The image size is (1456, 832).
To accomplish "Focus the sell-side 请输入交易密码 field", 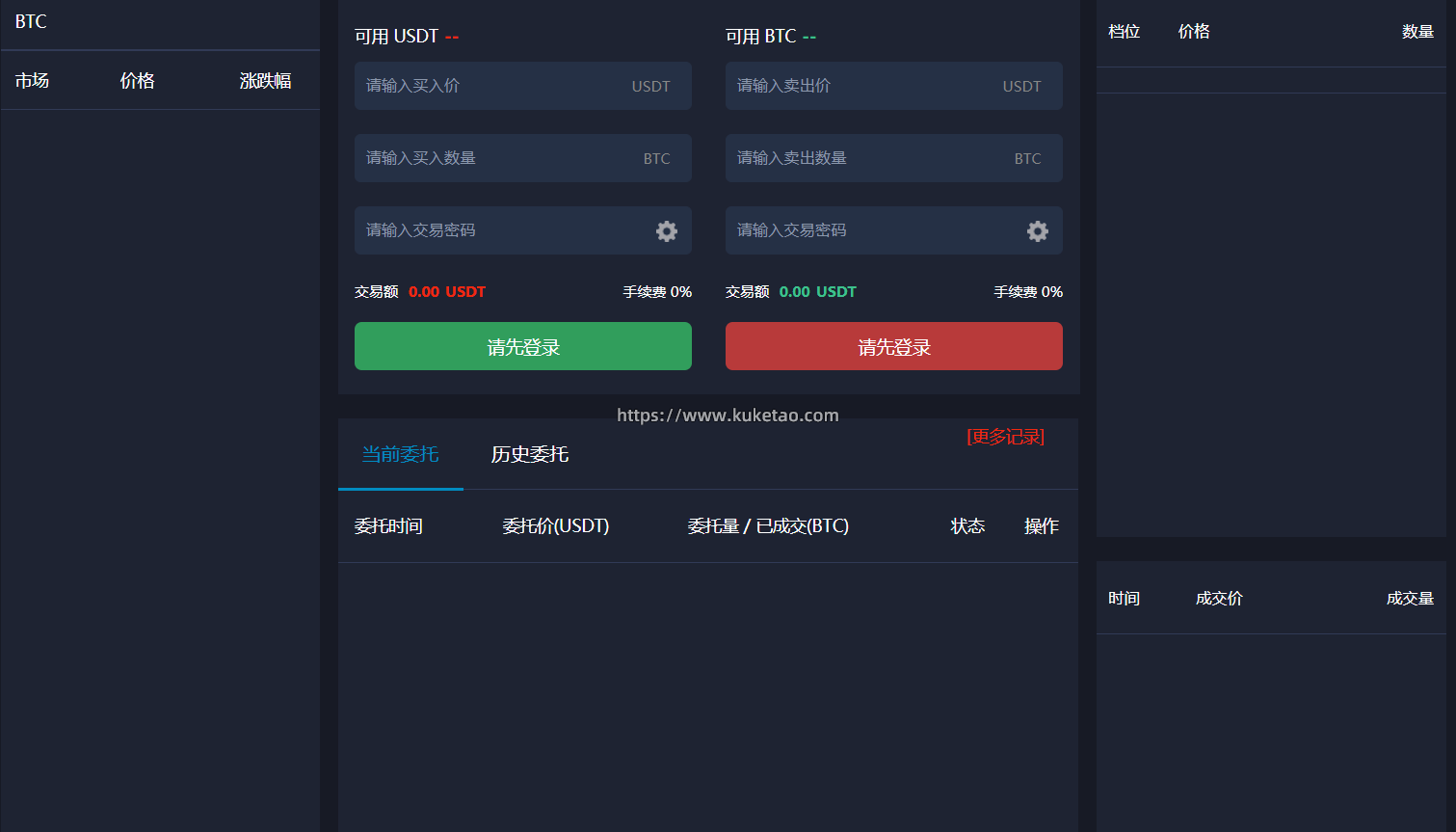I will tap(894, 230).
